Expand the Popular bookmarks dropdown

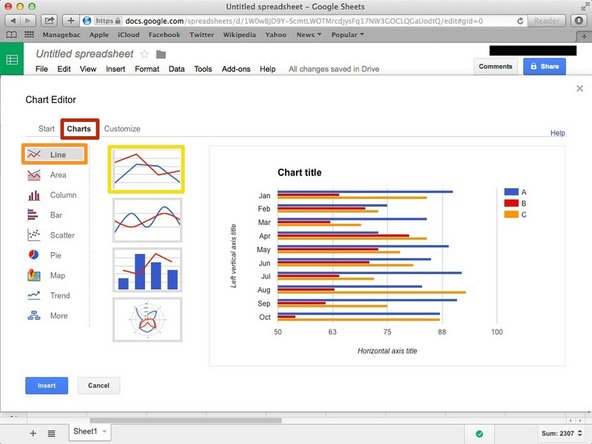(347, 35)
